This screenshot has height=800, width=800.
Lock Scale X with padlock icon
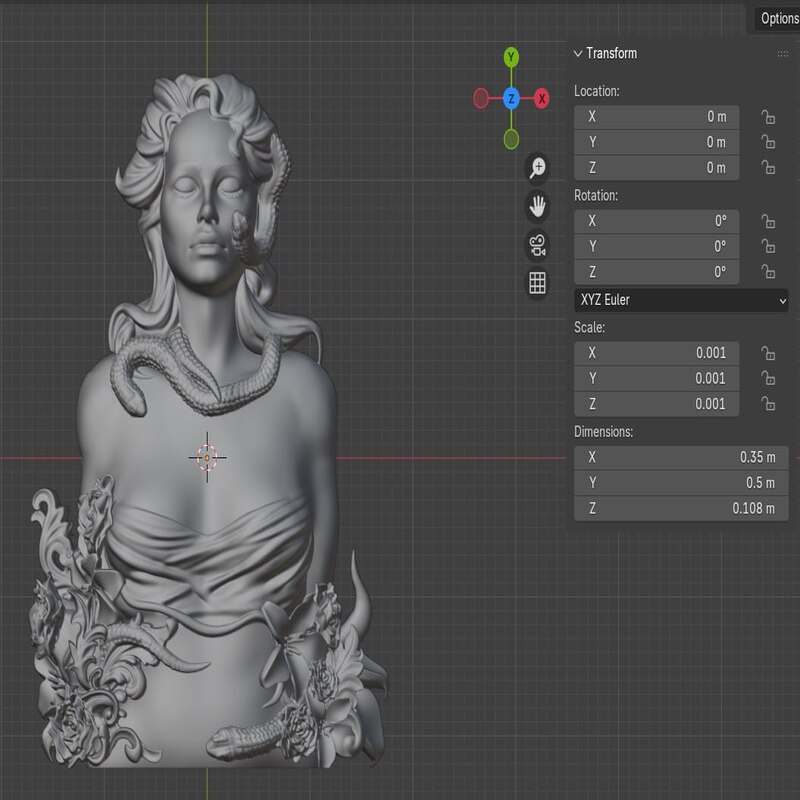[x=768, y=353]
